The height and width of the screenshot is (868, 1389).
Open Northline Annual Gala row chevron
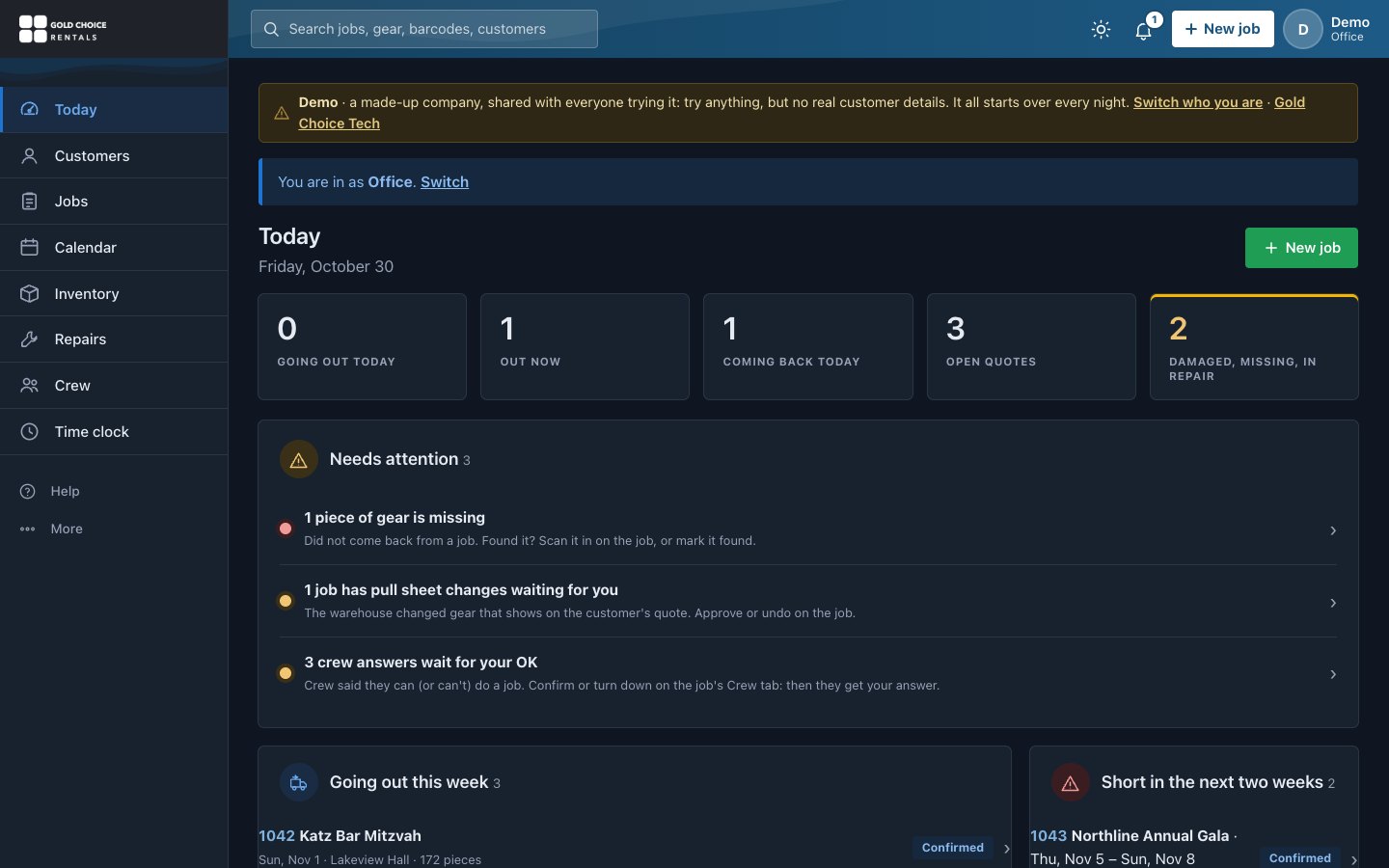pos(1353,858)
